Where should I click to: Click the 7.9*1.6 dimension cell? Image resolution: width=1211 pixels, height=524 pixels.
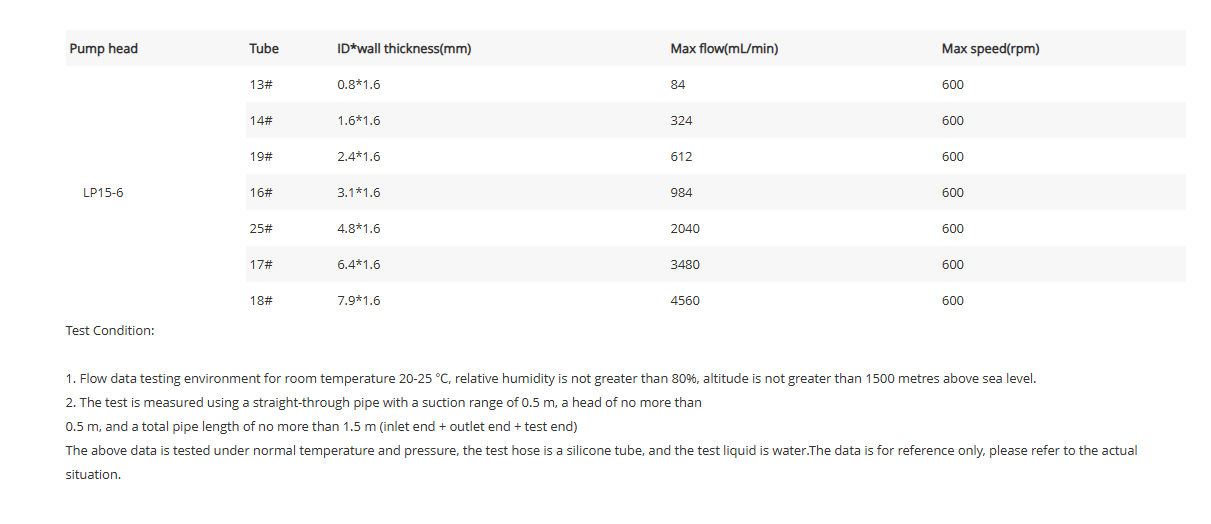click(359, 301)
